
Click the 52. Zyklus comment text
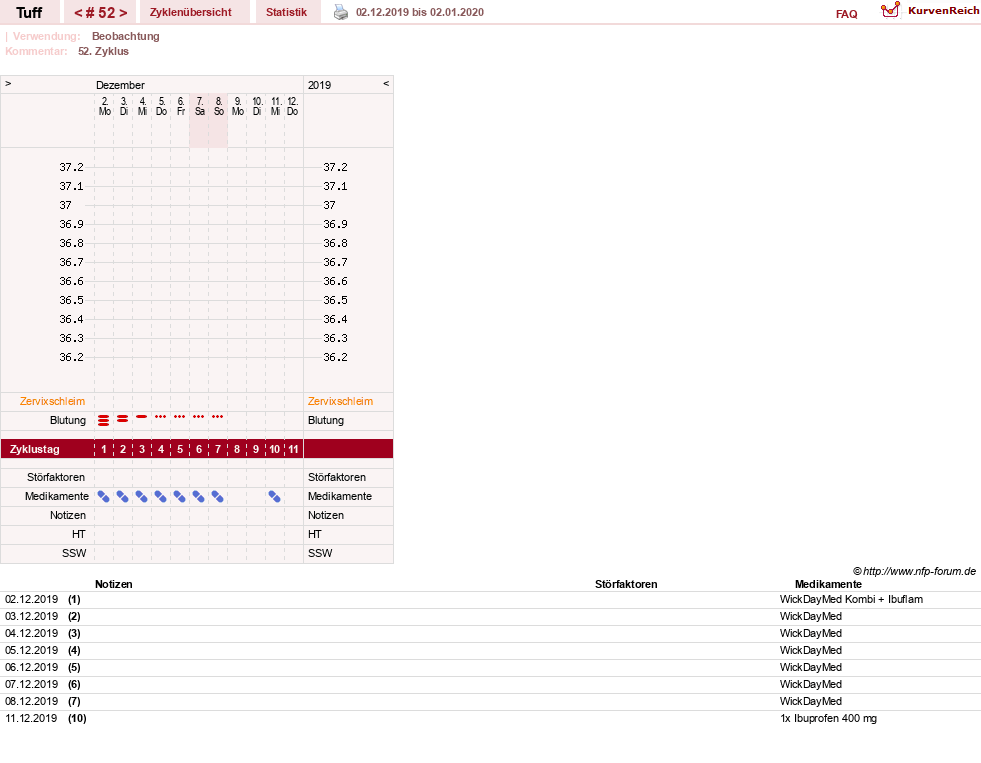tap(103, 51)
